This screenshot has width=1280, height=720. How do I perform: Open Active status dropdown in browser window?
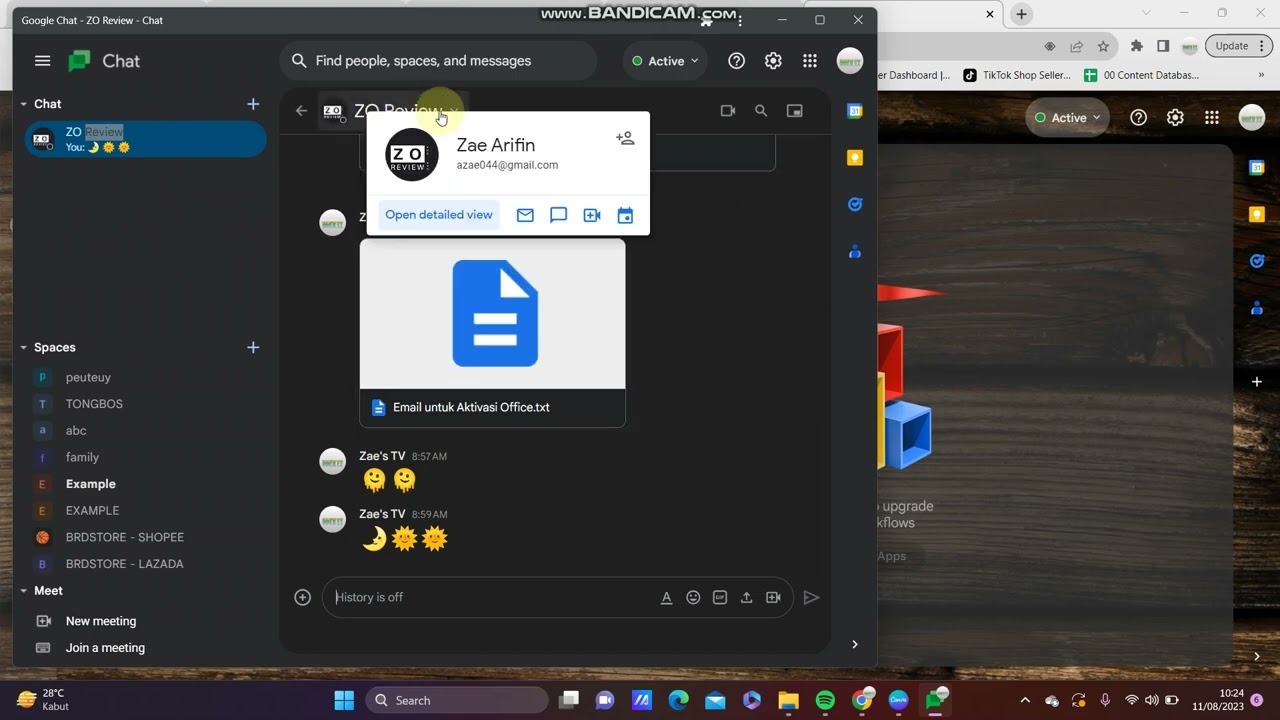click(x=1068, y=117)
